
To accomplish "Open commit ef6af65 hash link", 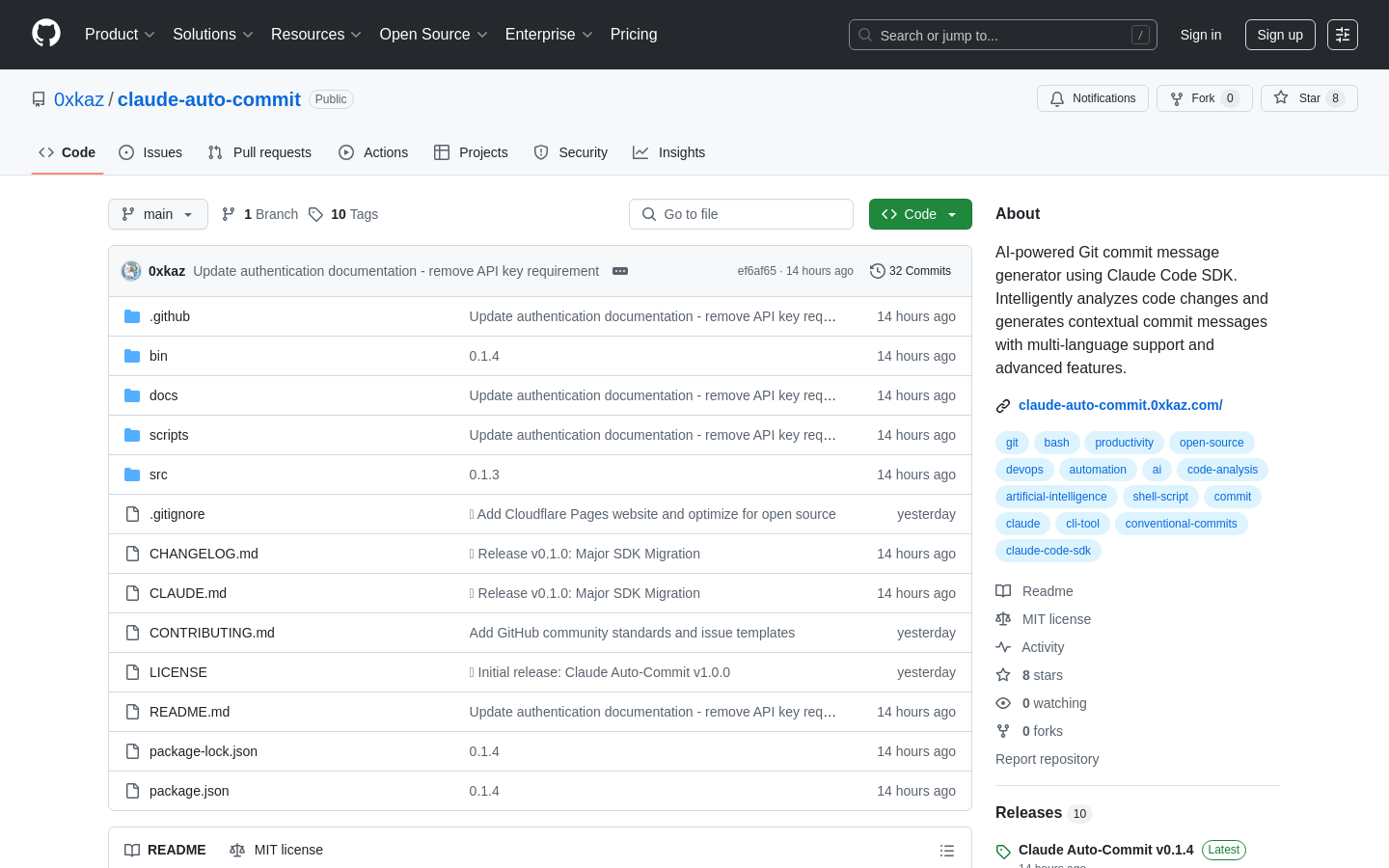I will (x=756, y=271).
